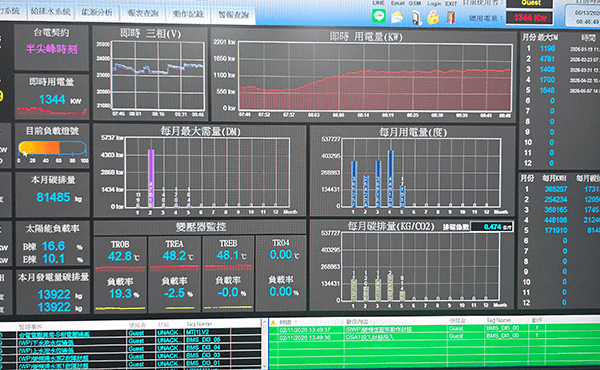The height and width of the screenshot is (370, 600).
Task: Click month 3 KWH value 368165
Action: pyautogui.click(x=556, y=210)
